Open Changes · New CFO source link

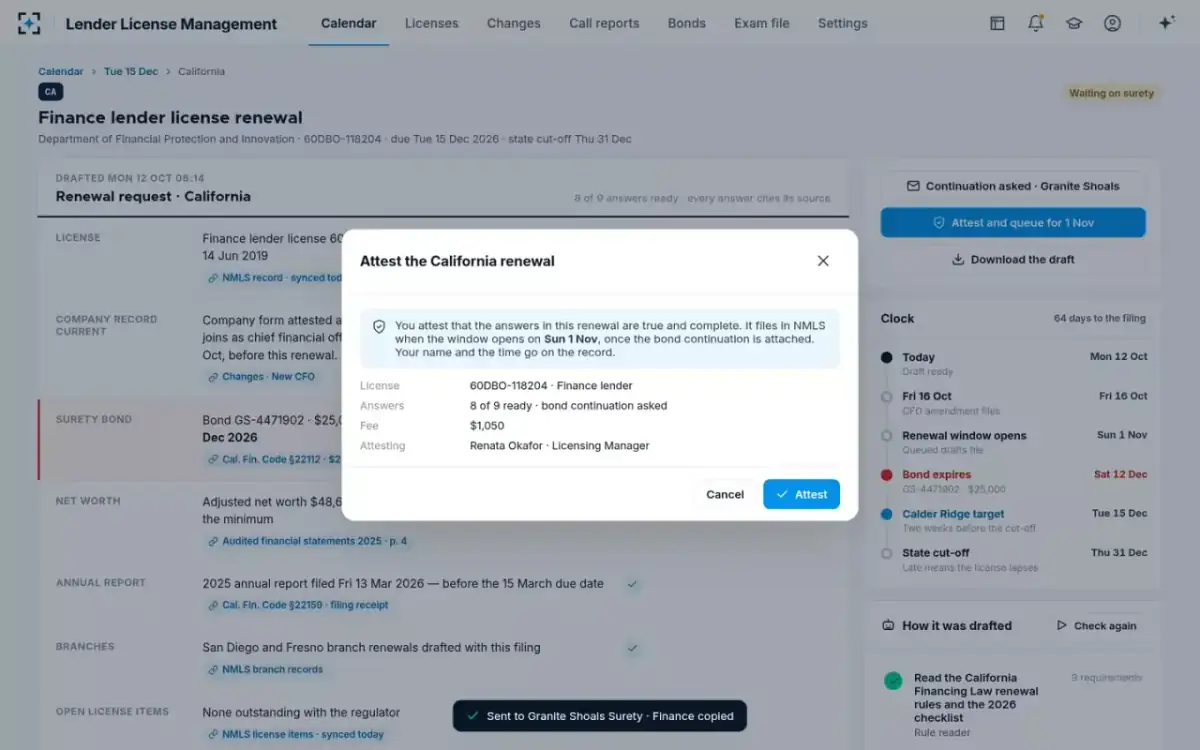pos(262,377)
